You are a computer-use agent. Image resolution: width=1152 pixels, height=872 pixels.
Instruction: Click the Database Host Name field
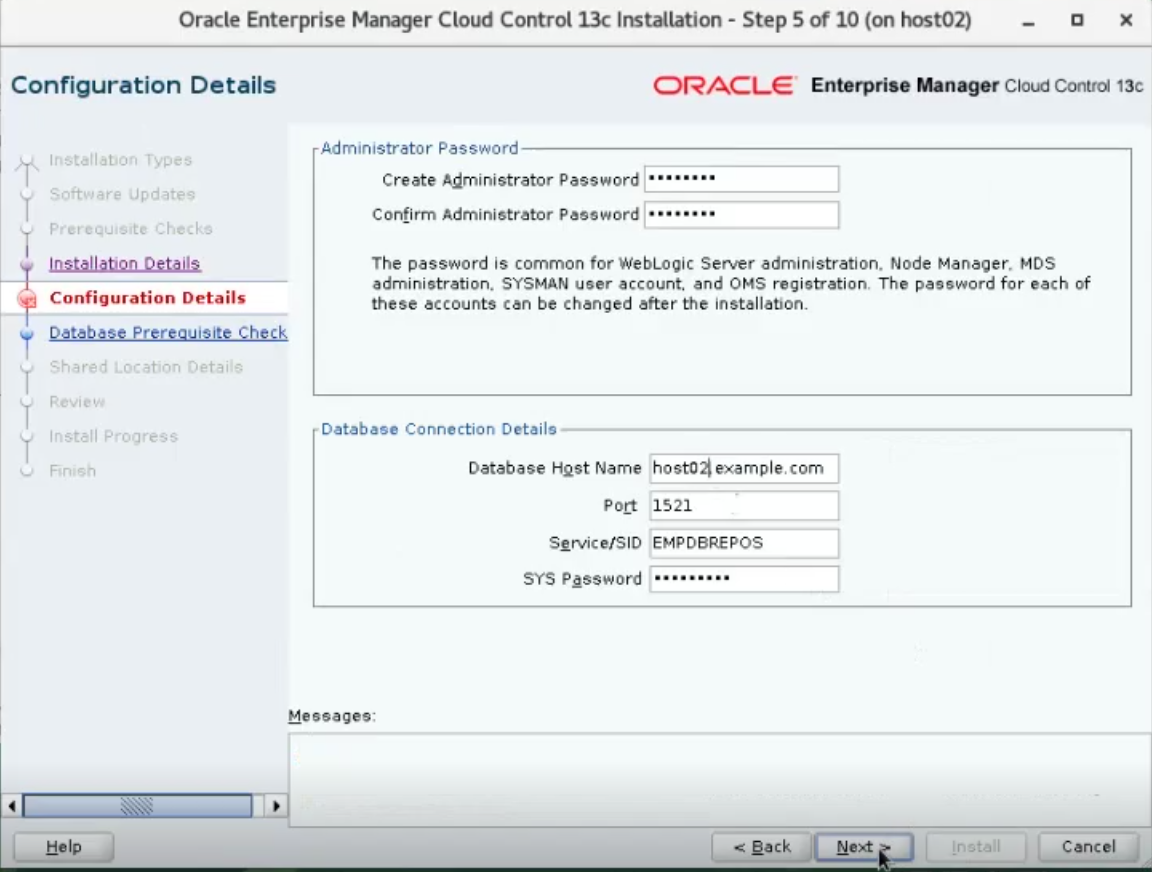(x=744, y=468)
